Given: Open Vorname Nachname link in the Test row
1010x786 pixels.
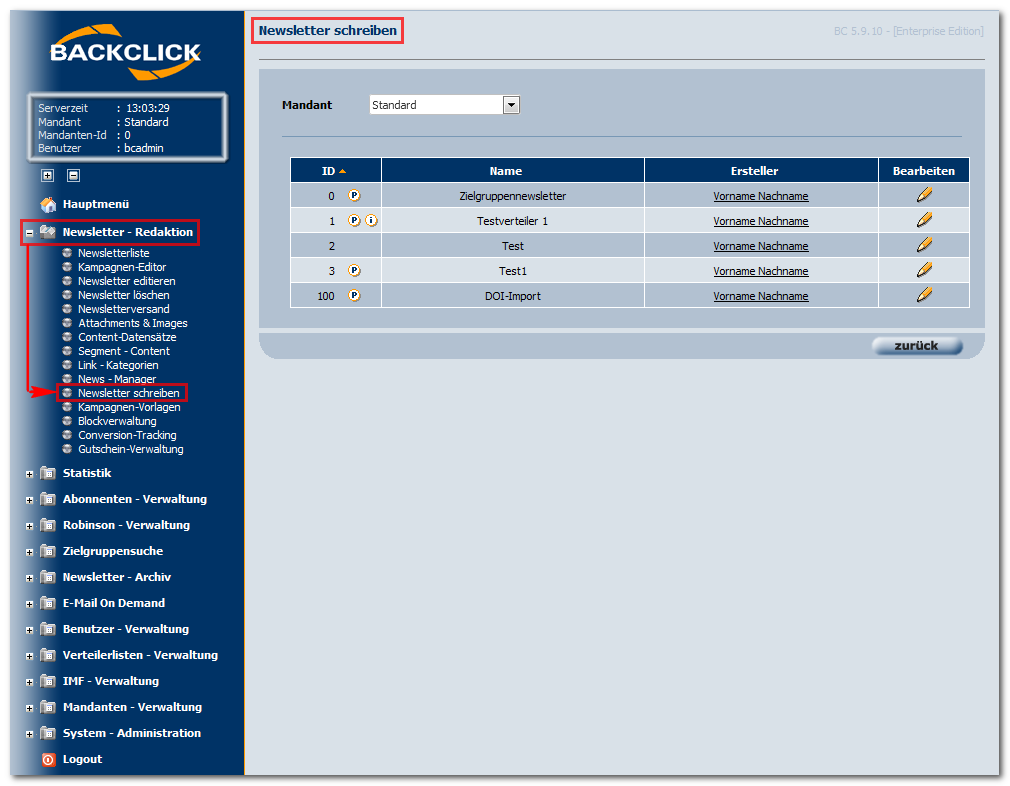Looking at the screenshot, I should click(761, 246).
